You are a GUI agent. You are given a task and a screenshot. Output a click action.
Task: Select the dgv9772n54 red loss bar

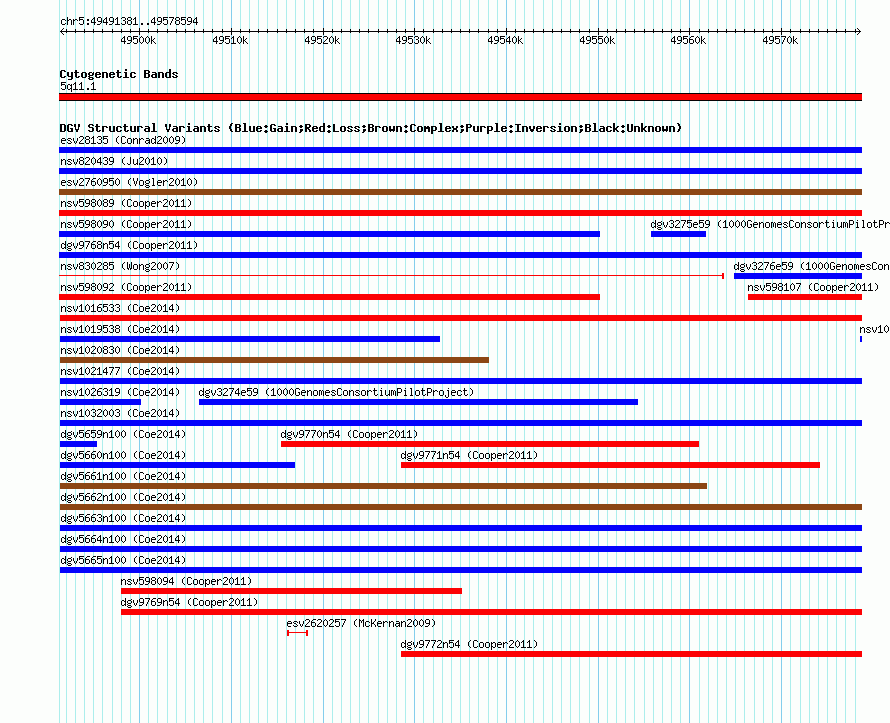[x=631, y=654]
